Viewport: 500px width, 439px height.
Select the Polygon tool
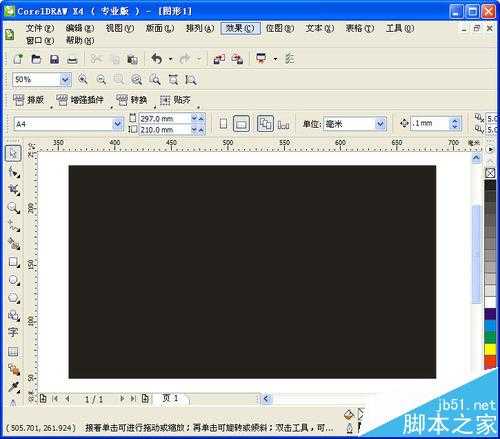tap(14, 297)
